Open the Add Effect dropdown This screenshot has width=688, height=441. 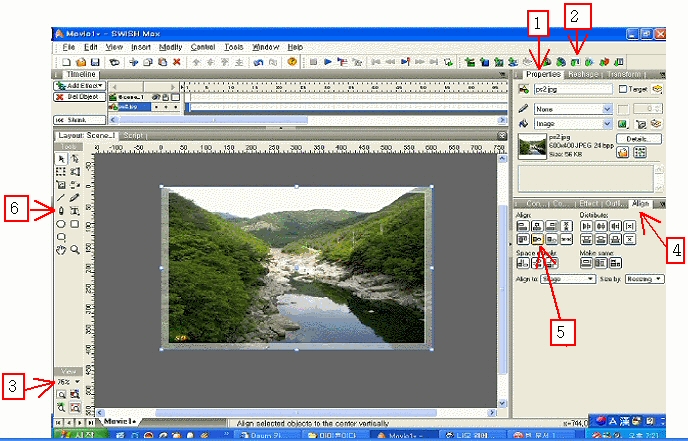(79, 86)
